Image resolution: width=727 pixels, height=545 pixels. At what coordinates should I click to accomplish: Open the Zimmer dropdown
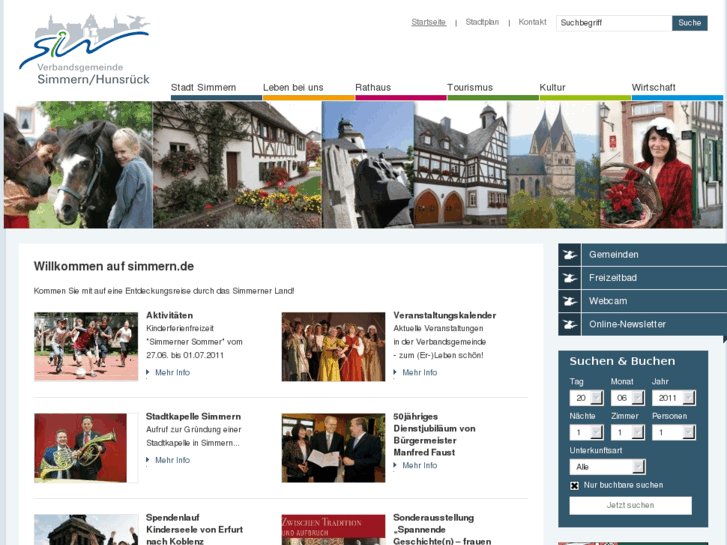point(628,432)
